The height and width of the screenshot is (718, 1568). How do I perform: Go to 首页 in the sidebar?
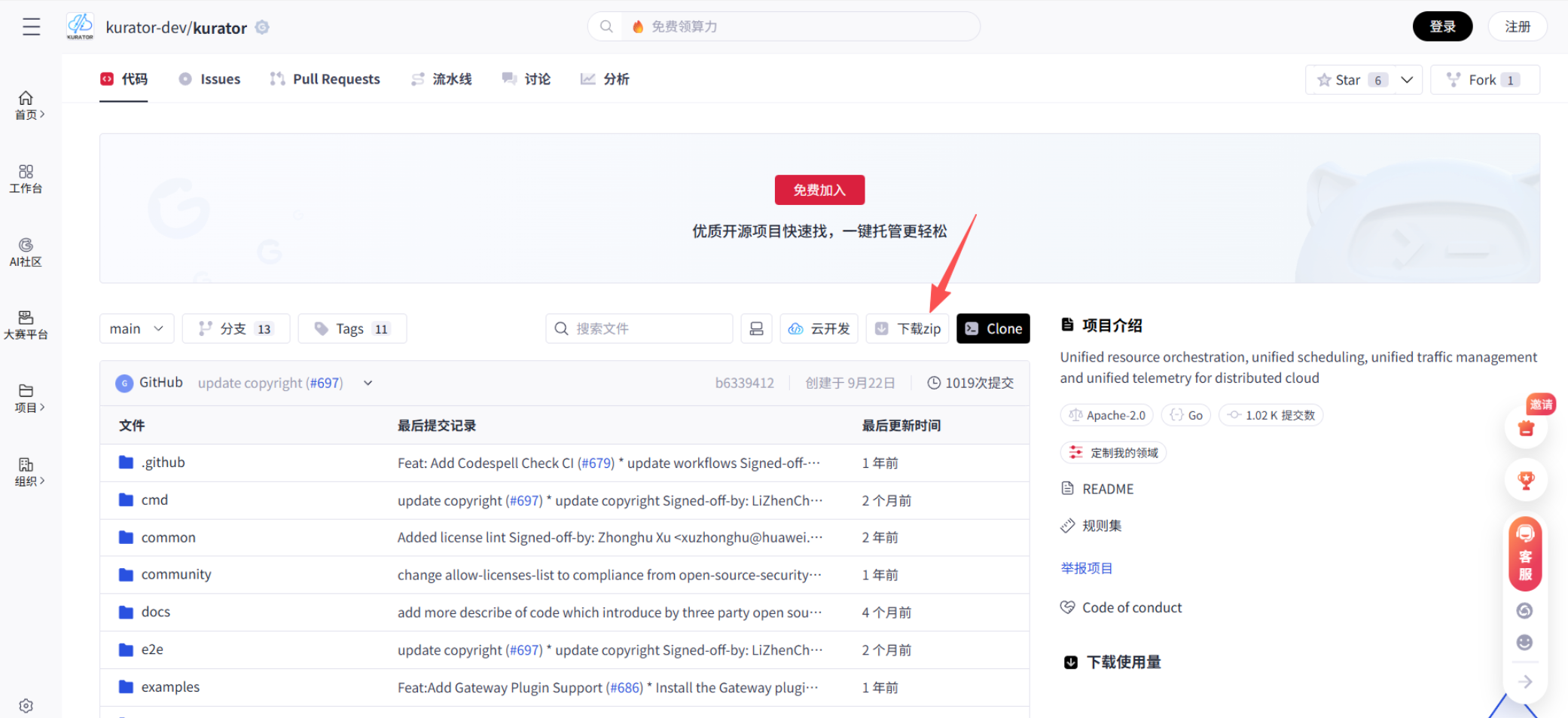(26, 105)
